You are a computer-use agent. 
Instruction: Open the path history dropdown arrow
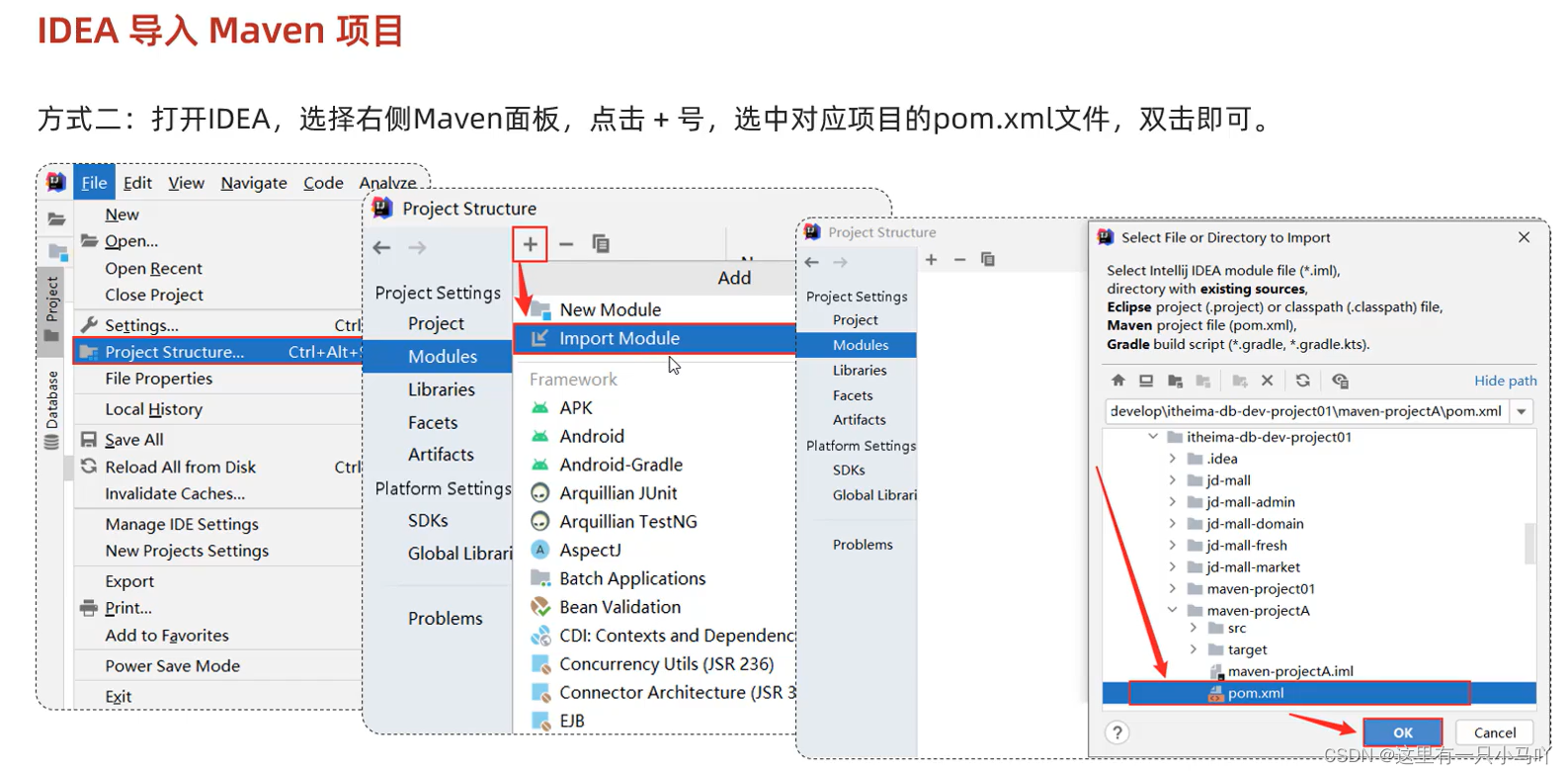[x=1523, y=411]
